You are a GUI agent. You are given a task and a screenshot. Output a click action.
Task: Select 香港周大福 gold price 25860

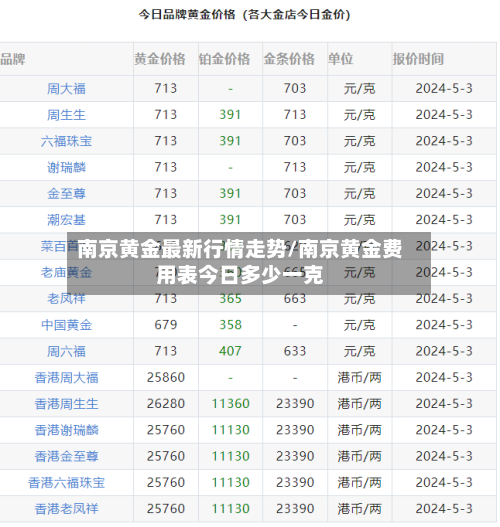click(166, 377)
